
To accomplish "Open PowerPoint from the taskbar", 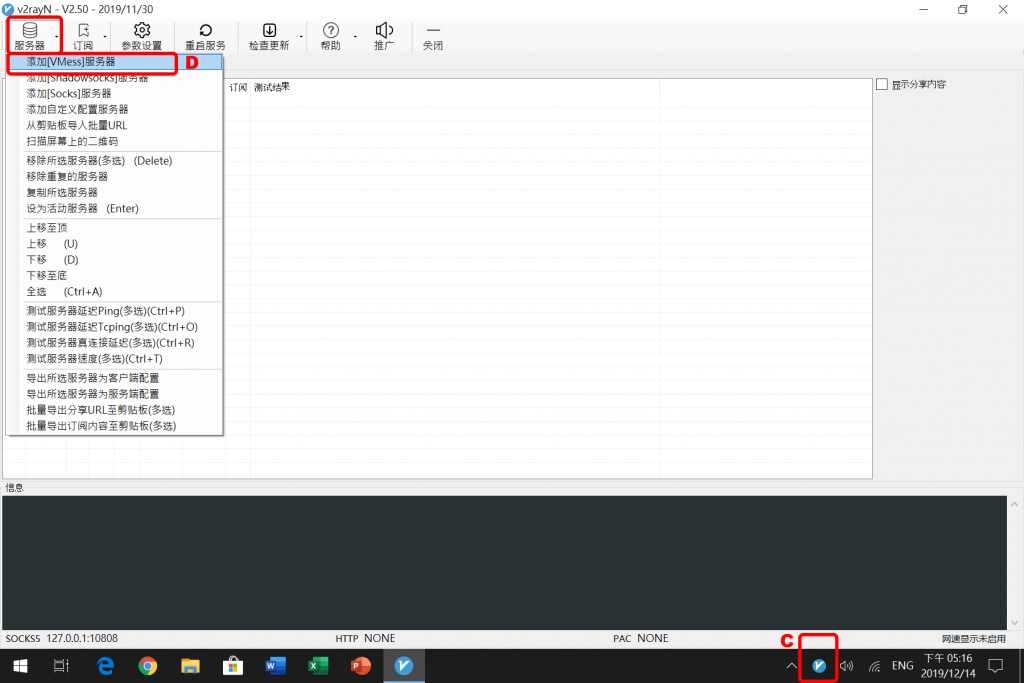I will tap(360, 666).
